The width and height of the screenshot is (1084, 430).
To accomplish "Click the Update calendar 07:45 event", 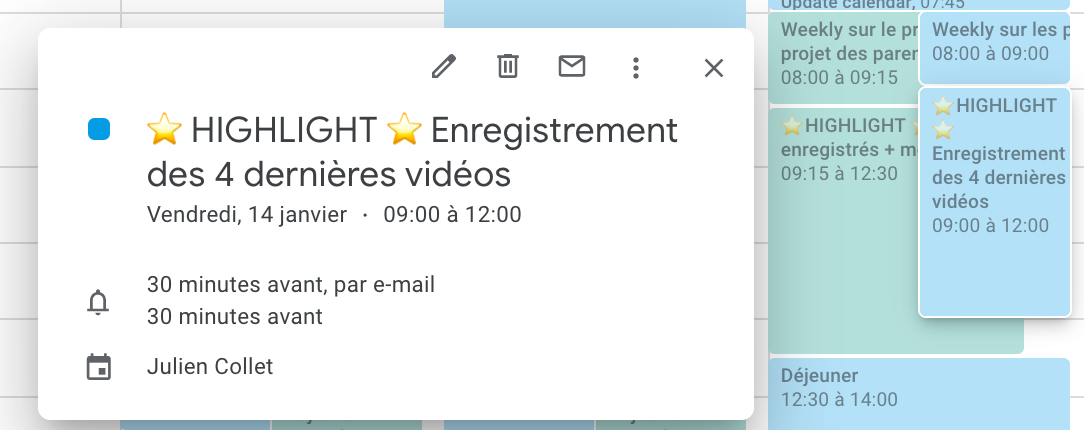I will click(x=918, y=4).
